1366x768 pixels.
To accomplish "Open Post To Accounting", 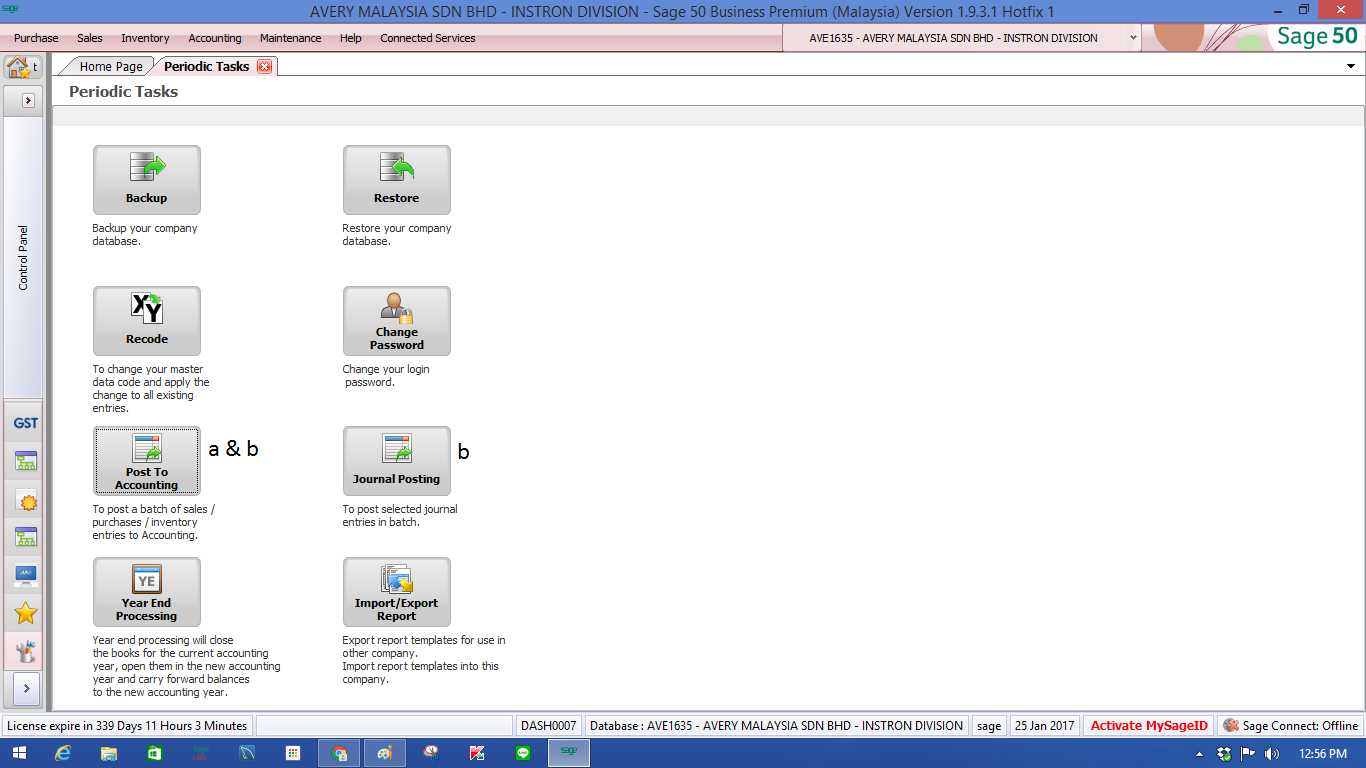I will [x=147, y=461].
